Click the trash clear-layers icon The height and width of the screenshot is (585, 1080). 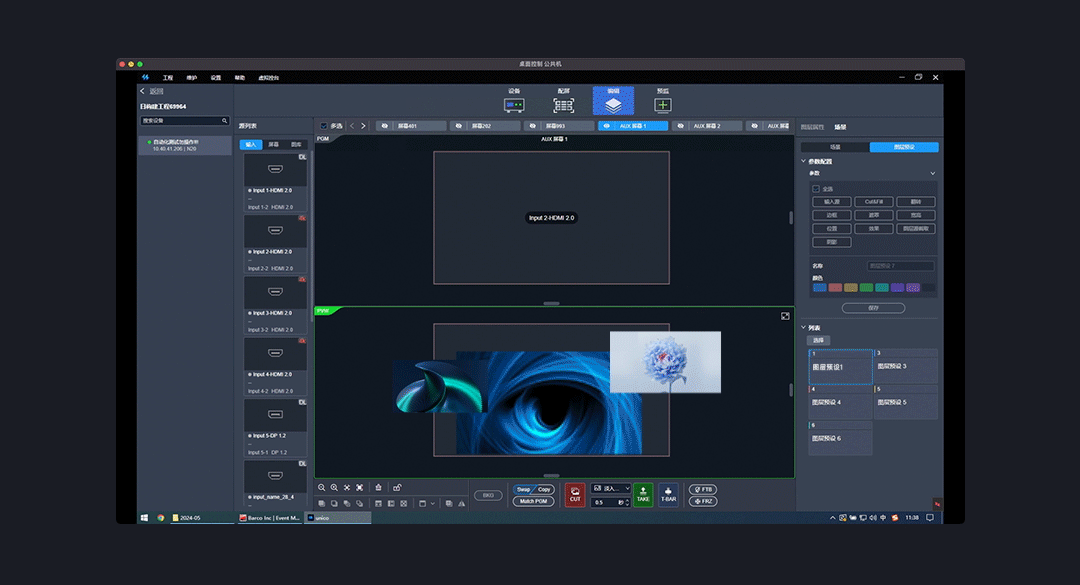(x=378, y=488)
